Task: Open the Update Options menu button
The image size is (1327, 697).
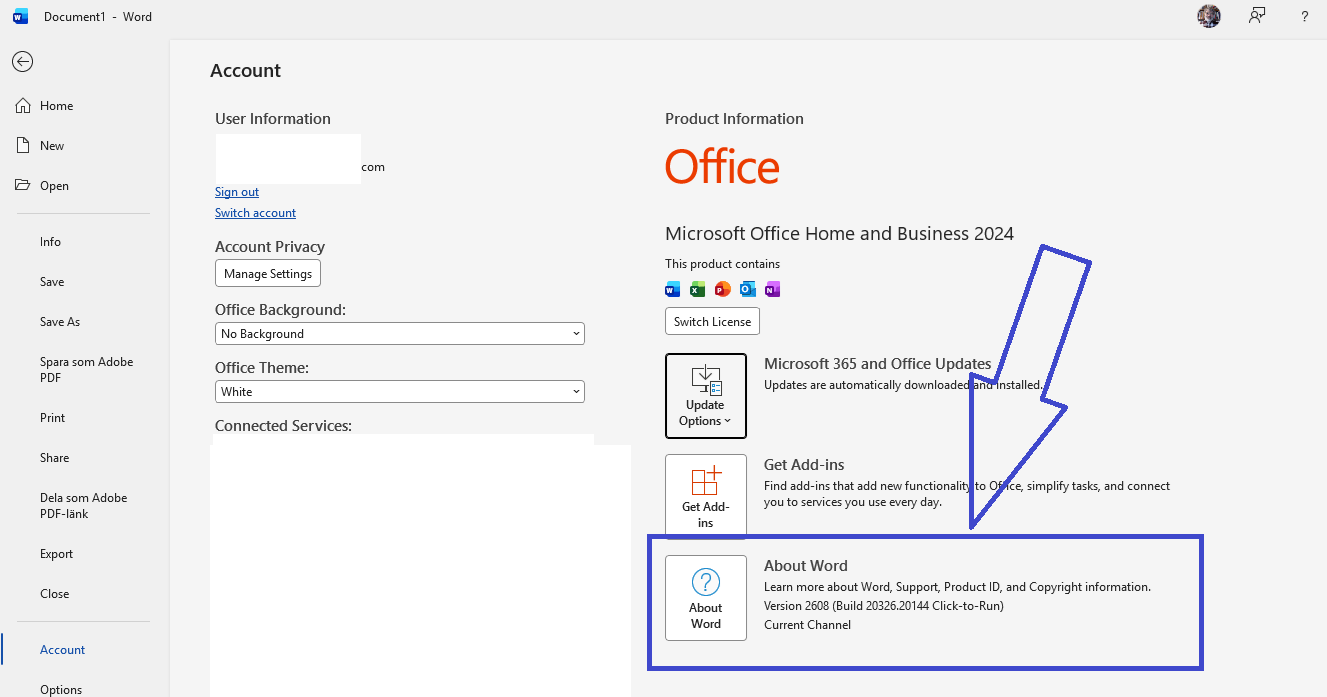Action: tap(706, 396)
